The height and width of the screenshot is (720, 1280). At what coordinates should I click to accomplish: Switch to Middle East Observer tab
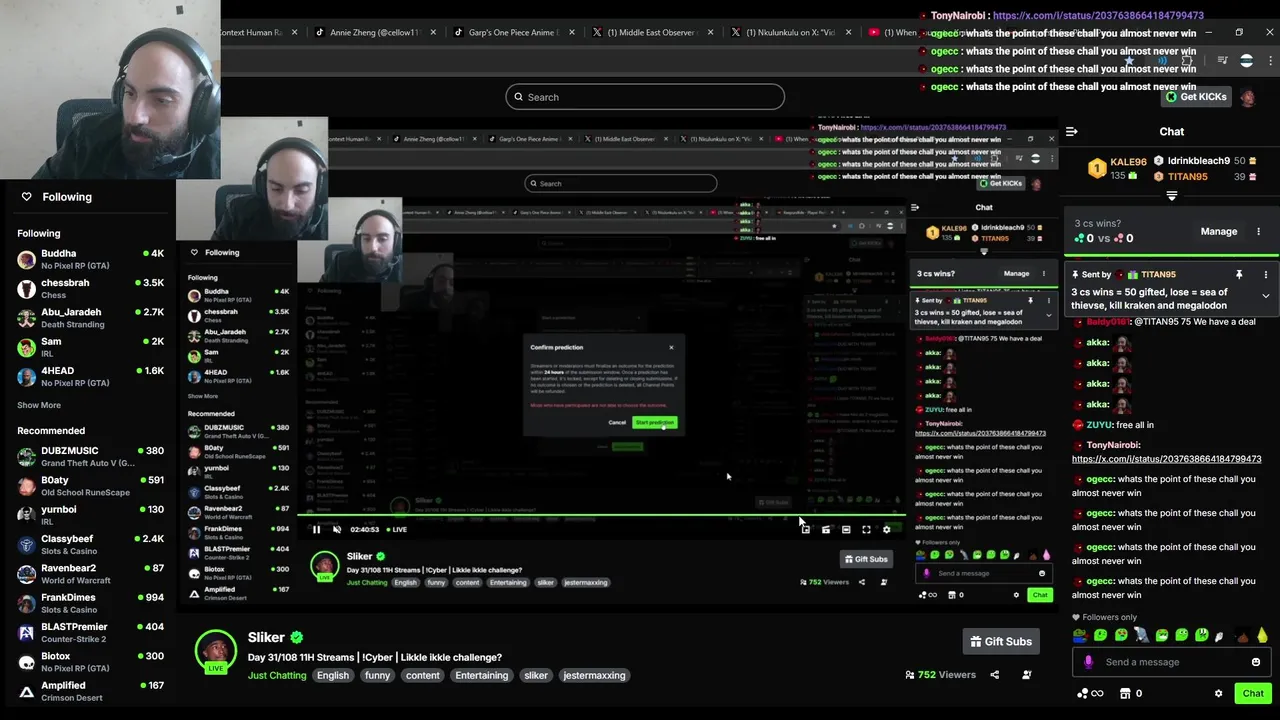pyautogui.click(x=652, y=32)
